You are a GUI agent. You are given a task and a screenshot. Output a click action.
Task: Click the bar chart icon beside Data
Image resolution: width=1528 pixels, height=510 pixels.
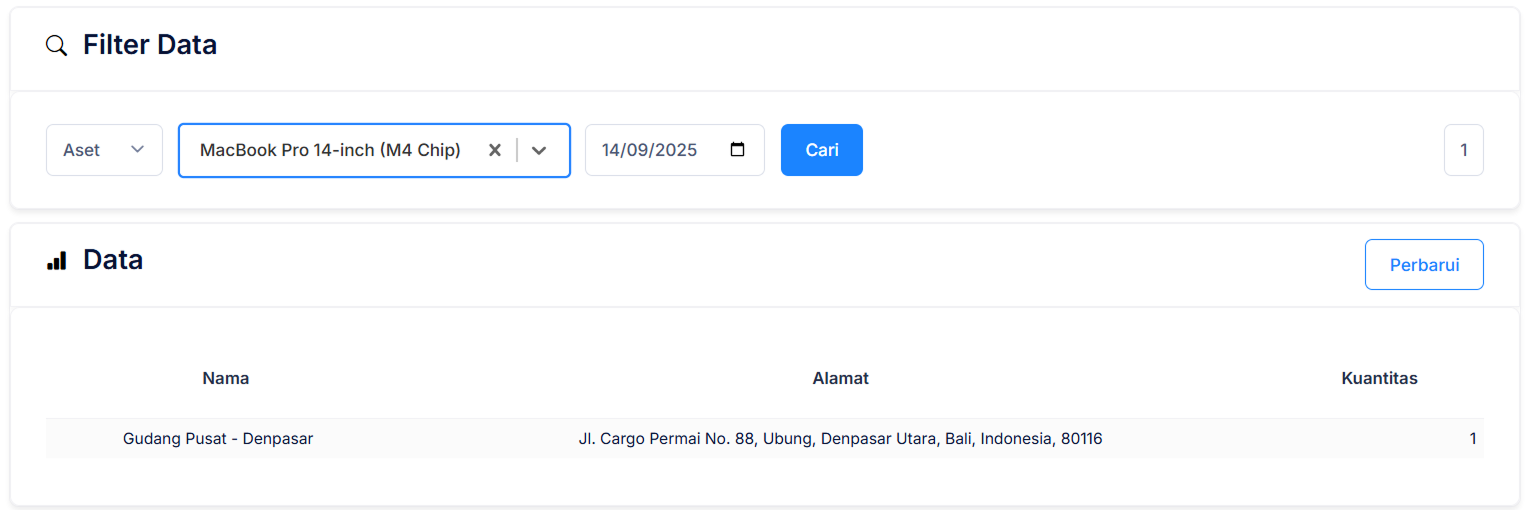click(x=57, y=261)
